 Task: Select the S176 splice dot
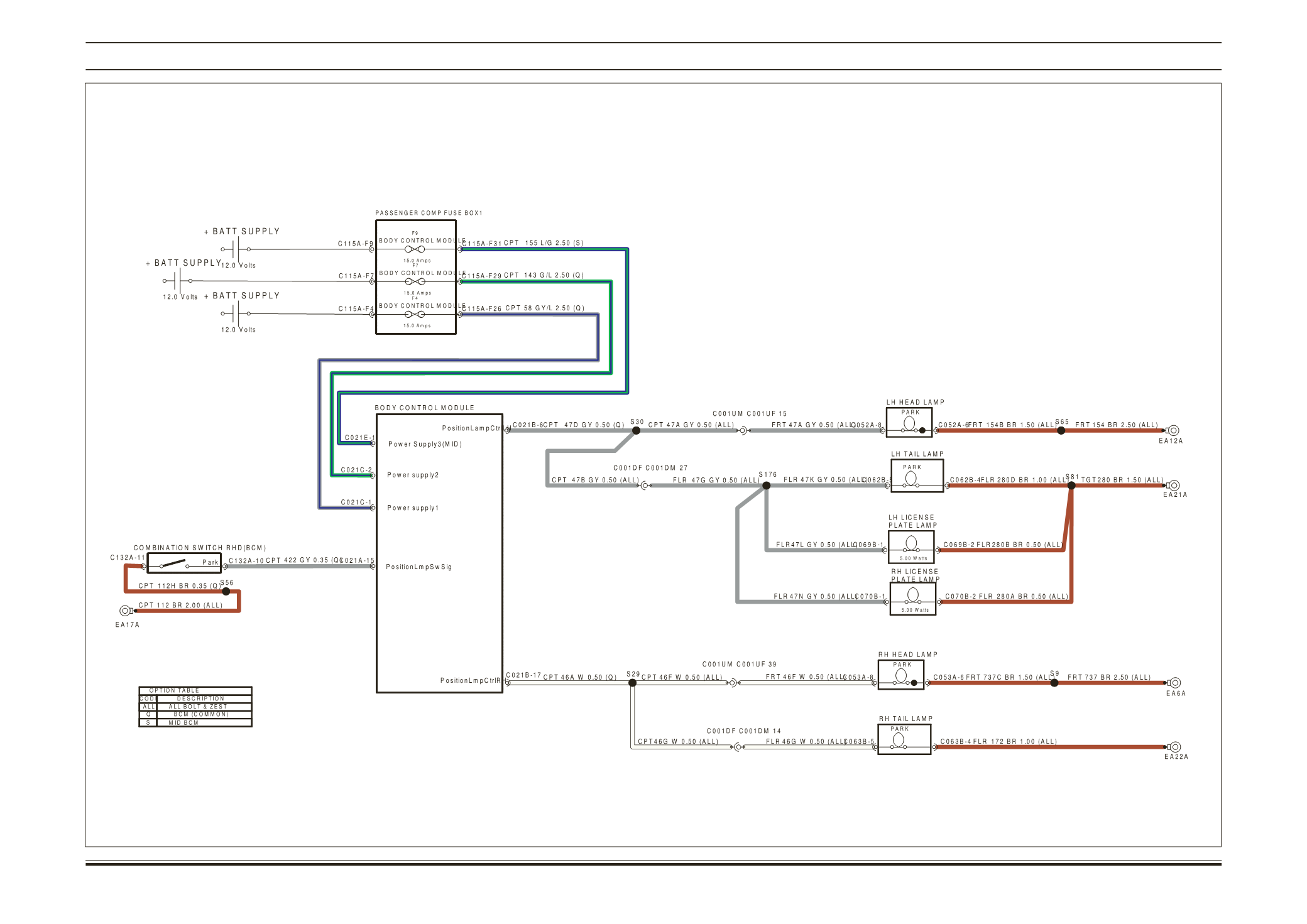tap(766, 486)
